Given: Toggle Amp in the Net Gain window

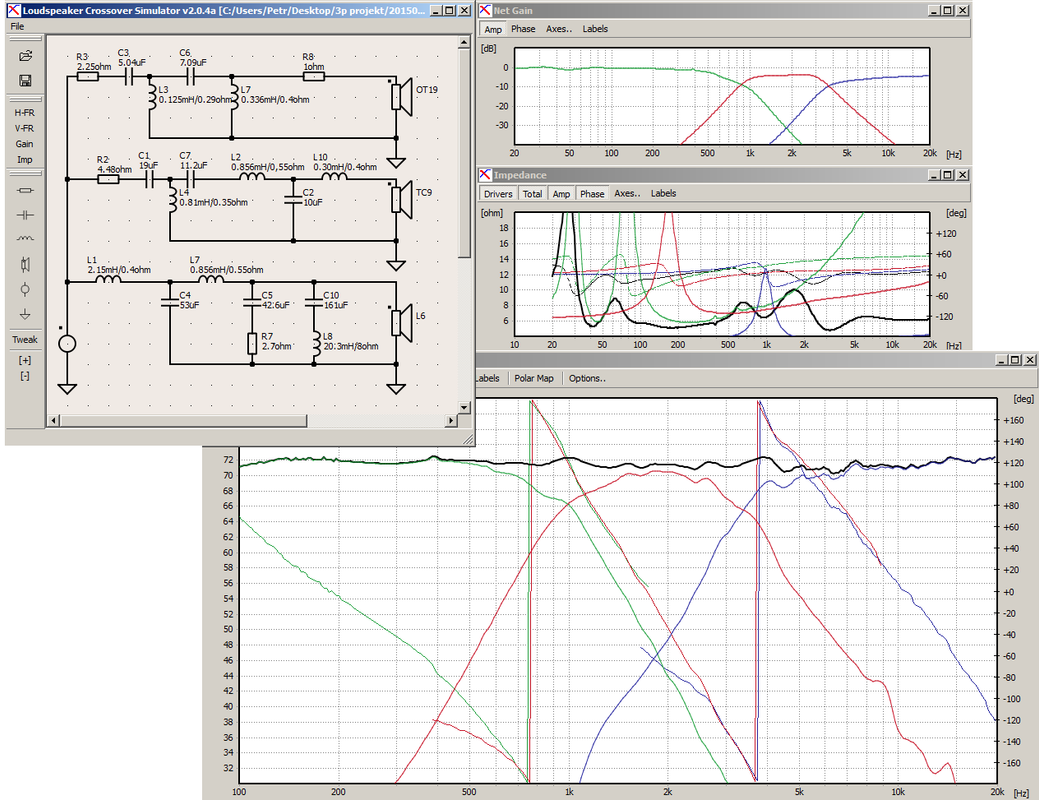Looking at the screenshot, I should click(x=493, y=29).
